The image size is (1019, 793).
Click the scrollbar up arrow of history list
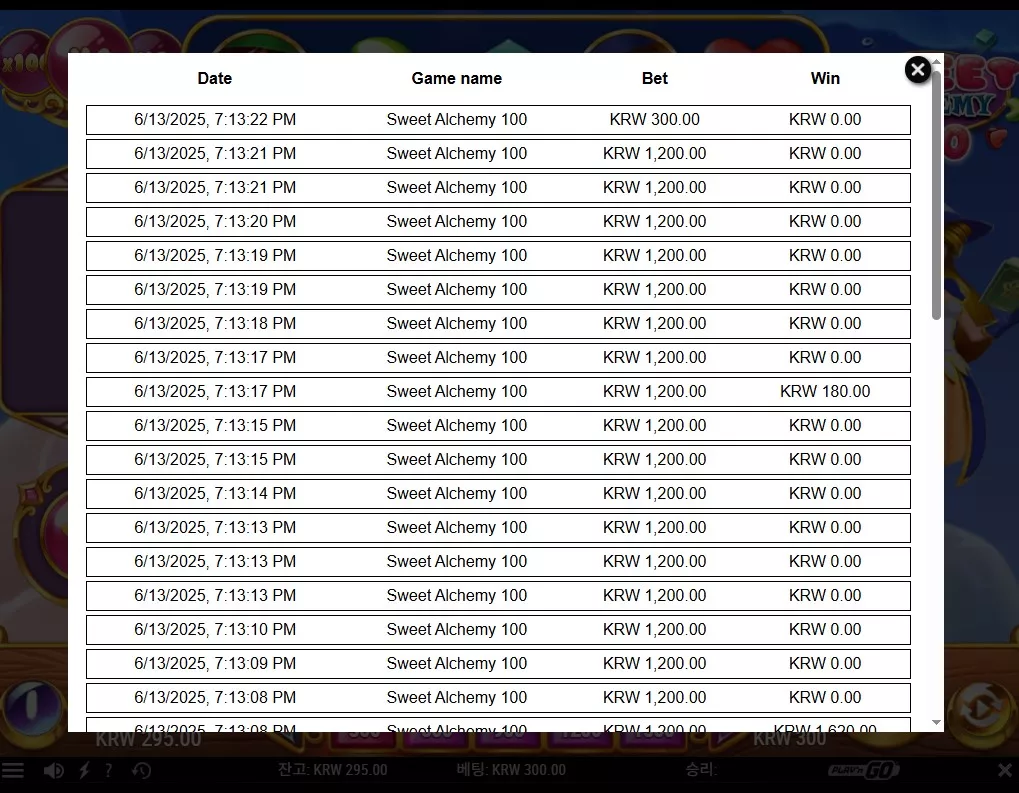pos(936,62)
